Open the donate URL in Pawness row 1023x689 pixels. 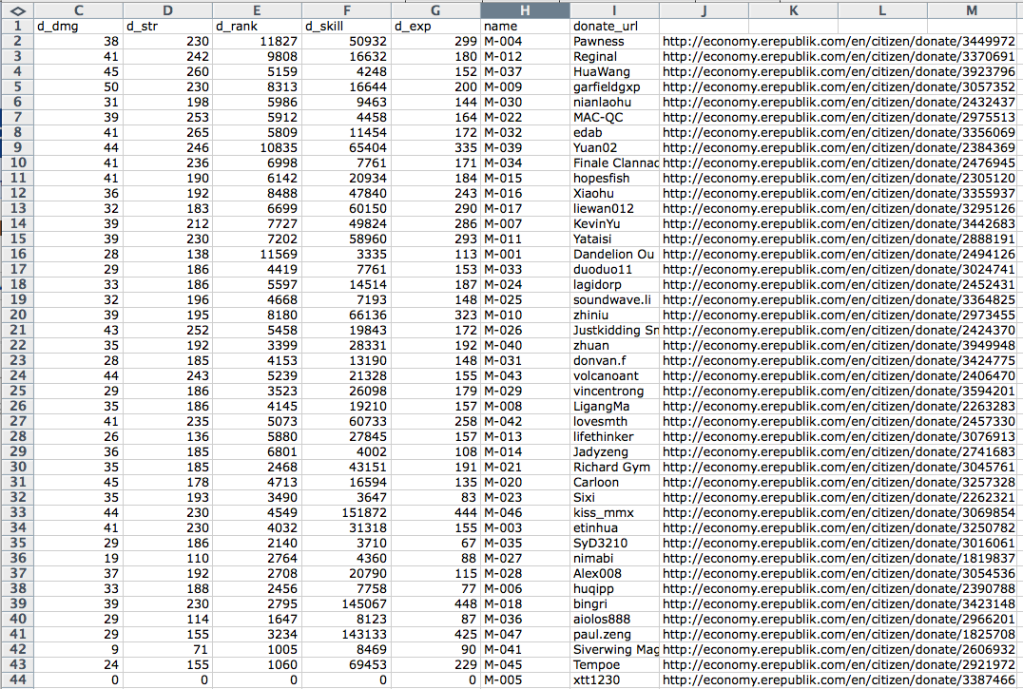(x=838, y=41)
